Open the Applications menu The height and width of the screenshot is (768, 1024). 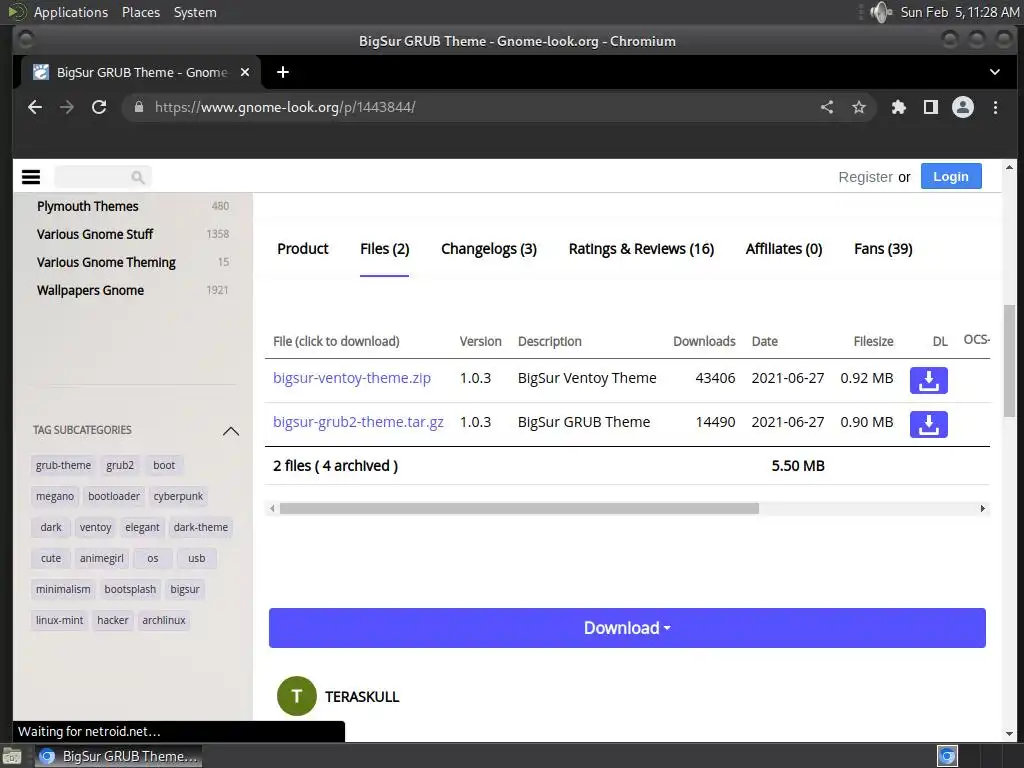tap(71, 12)
